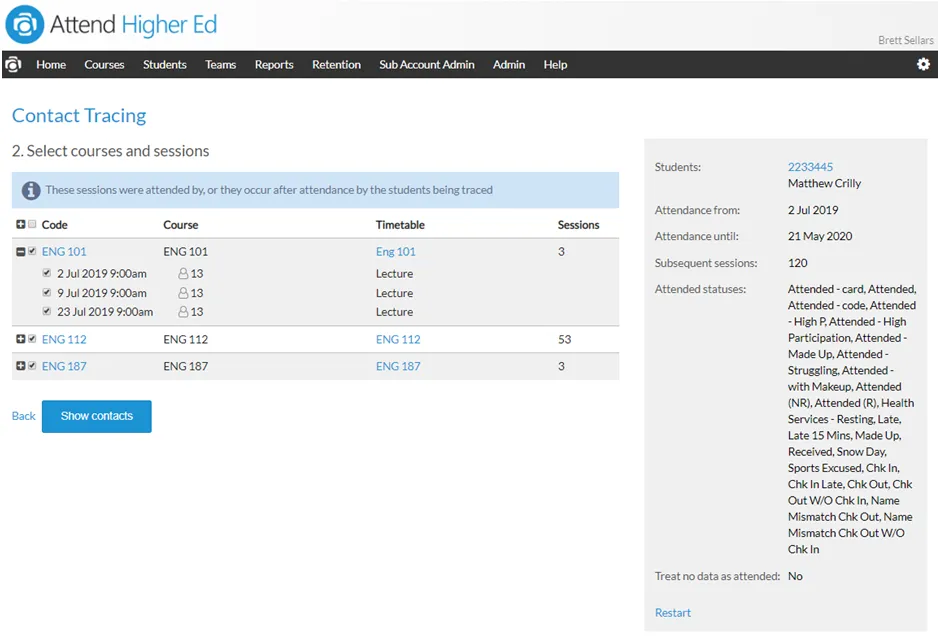Click the Contact Tracing page heading
Screen dimensions: 938x639
click(79, 115)
